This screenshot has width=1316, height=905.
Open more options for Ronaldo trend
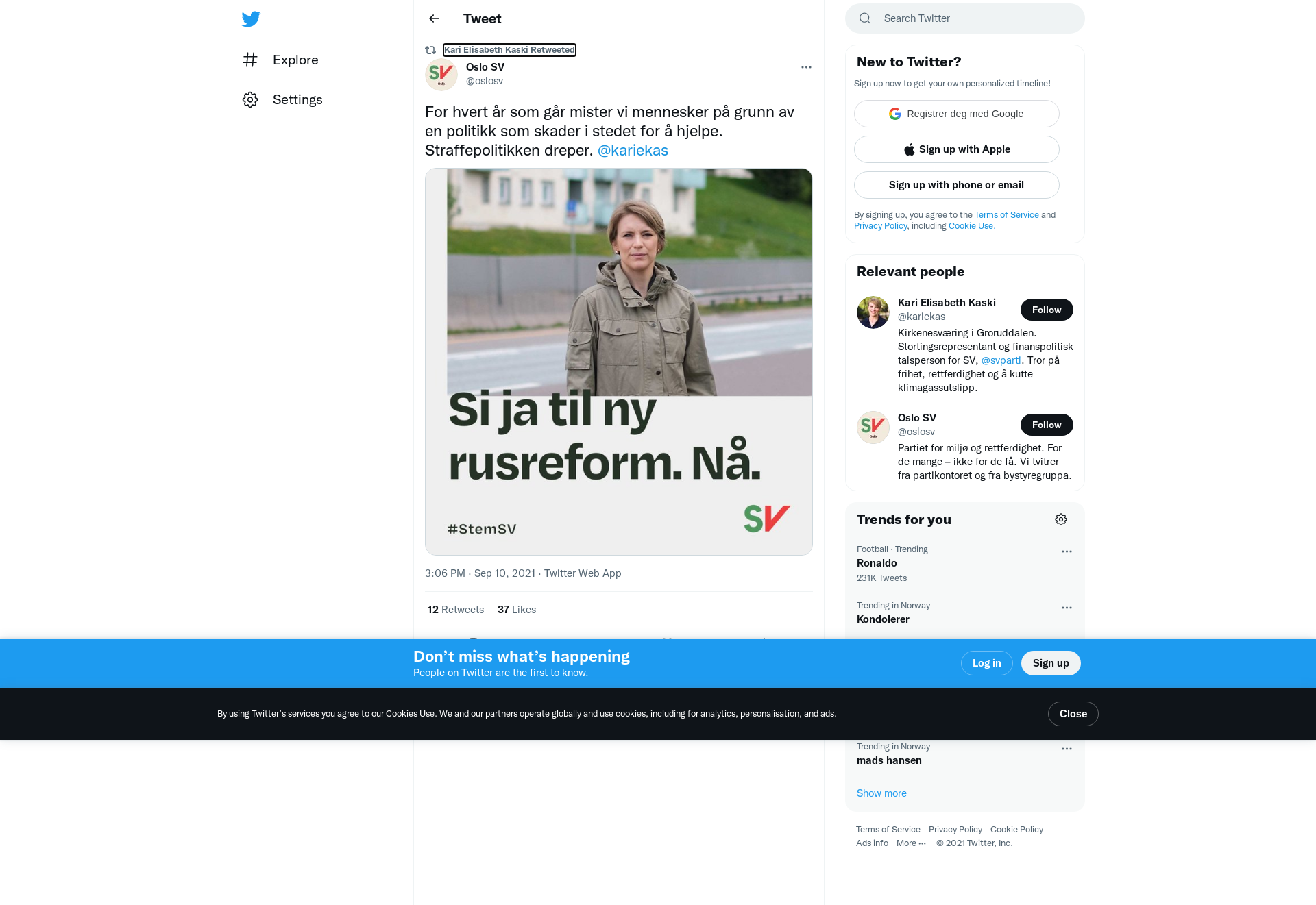[x=1067, y=551]
